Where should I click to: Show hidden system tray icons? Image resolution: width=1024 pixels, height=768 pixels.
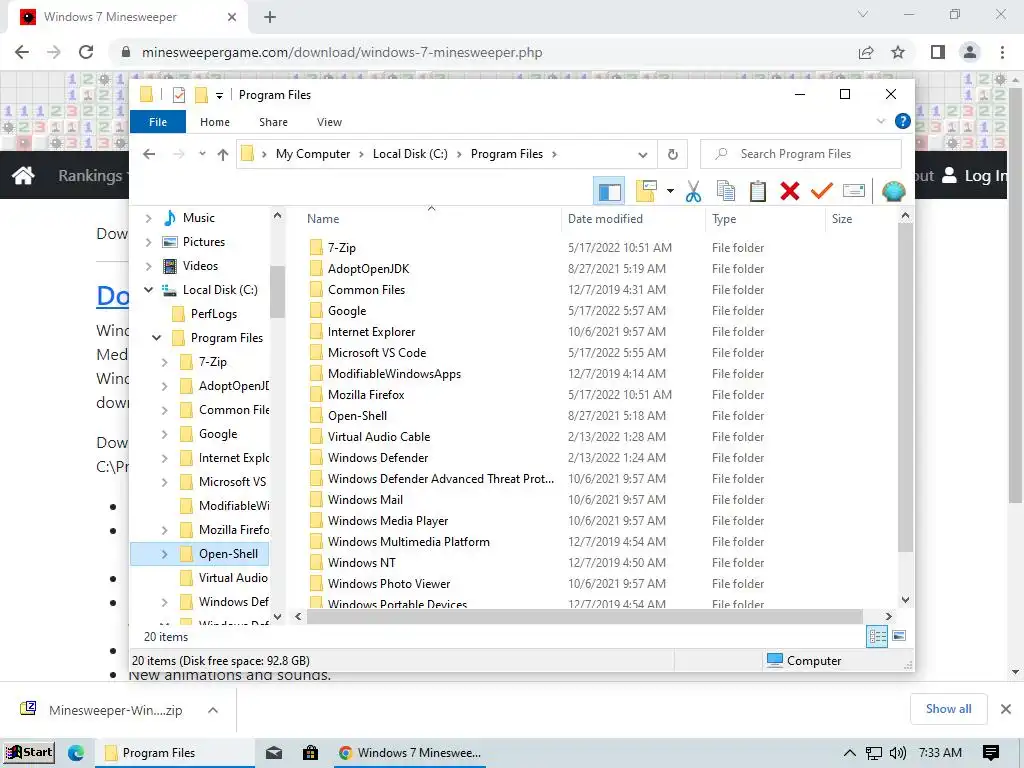(x=849, y=753)
